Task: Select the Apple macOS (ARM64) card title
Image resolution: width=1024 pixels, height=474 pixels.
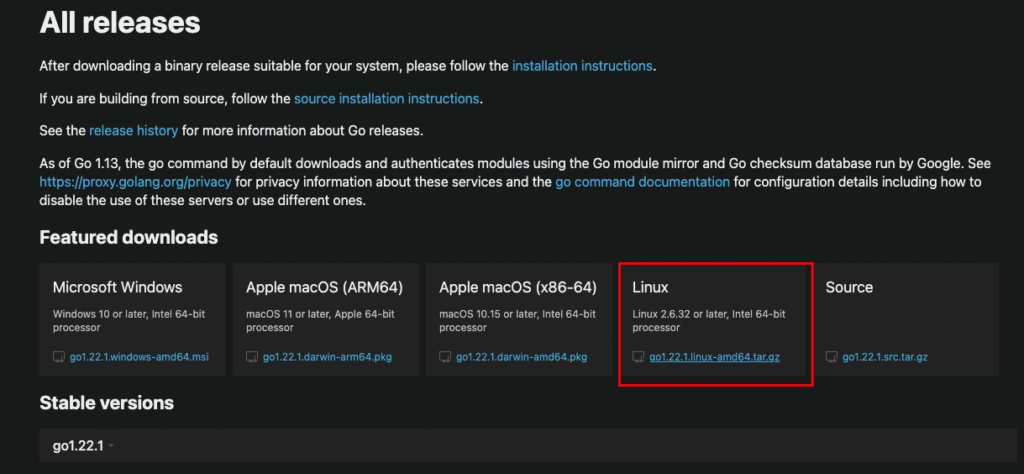Action: point(324,288)
